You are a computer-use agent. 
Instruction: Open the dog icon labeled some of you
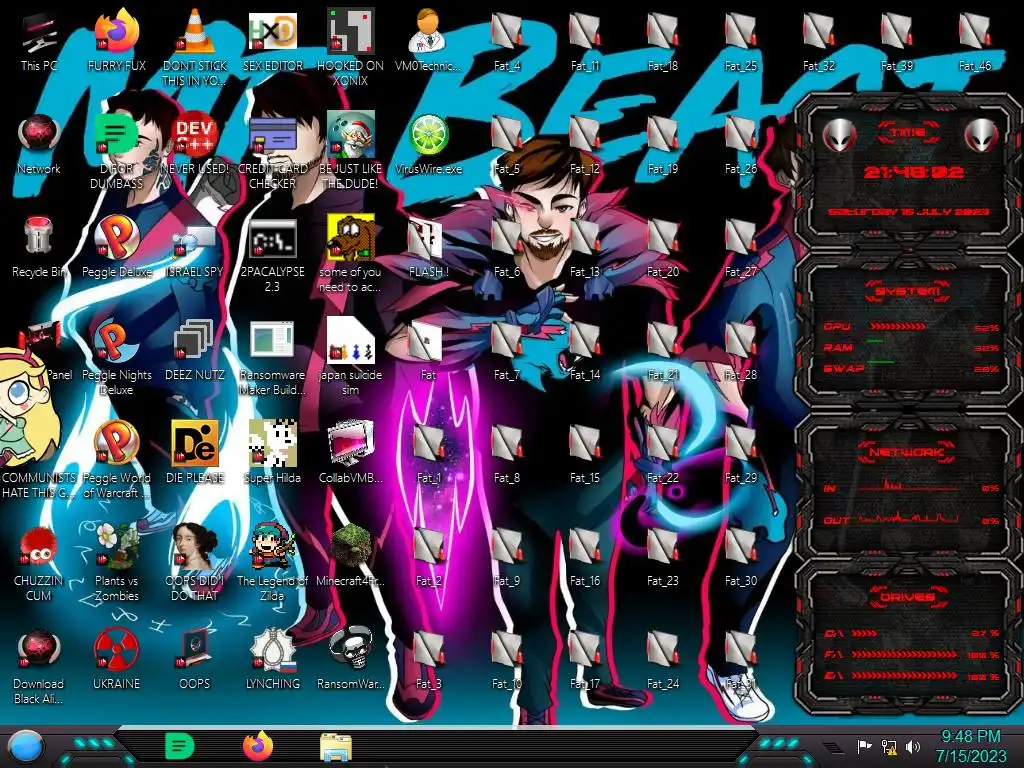[350, 237]
